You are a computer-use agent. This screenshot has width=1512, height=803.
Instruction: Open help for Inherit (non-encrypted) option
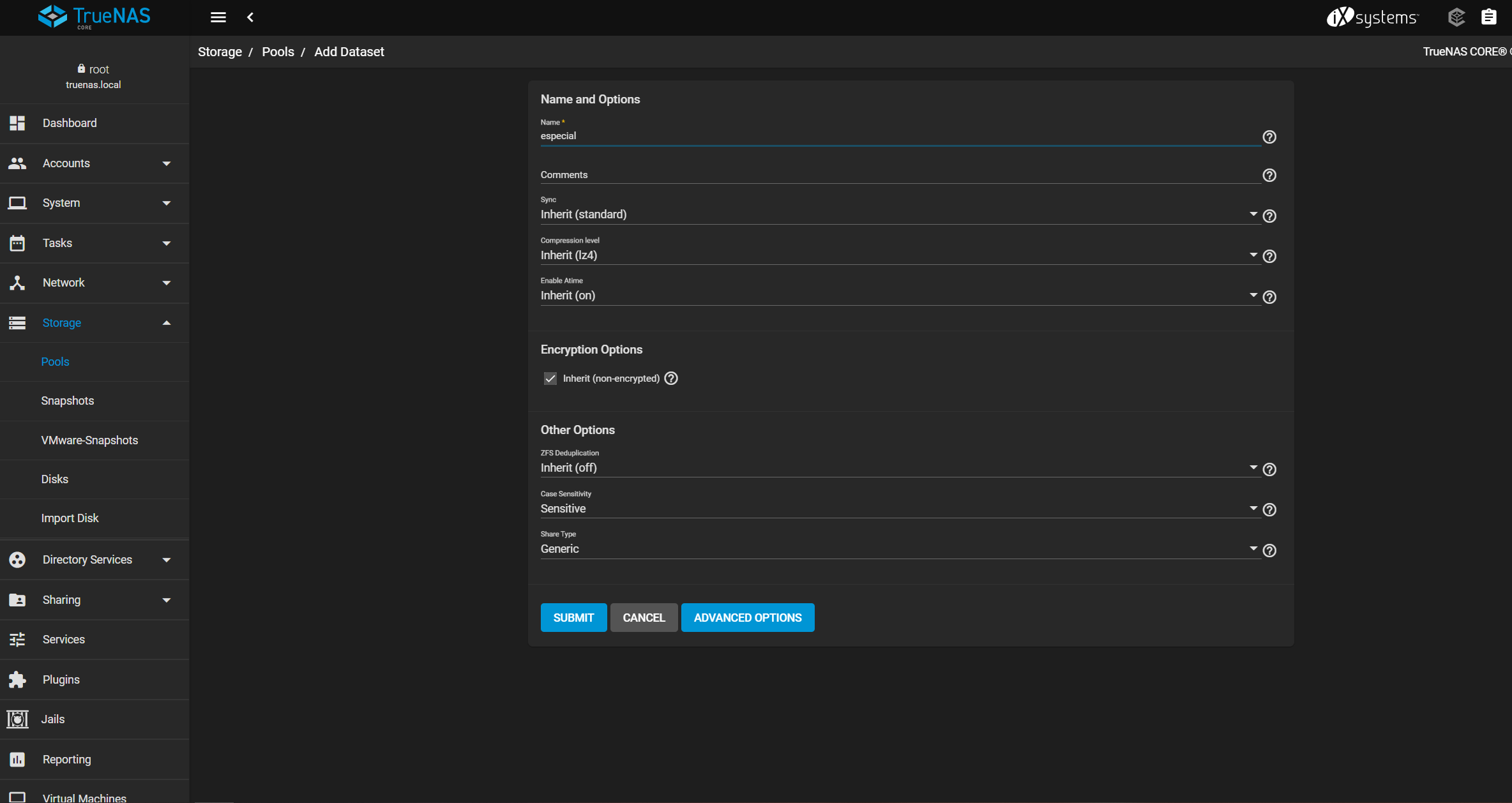pos(671,379)
